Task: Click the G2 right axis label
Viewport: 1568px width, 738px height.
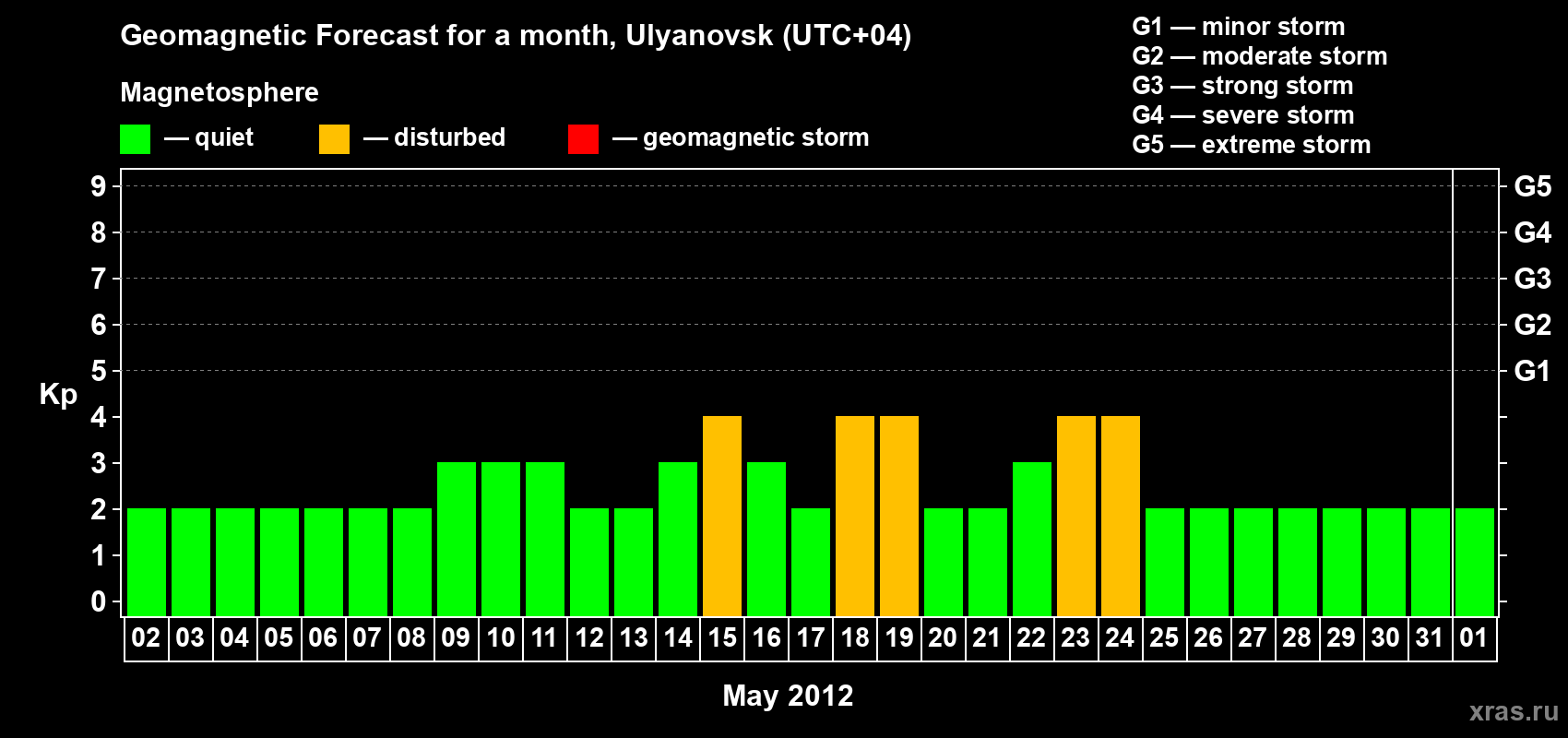Action: tap(1533, 325)
